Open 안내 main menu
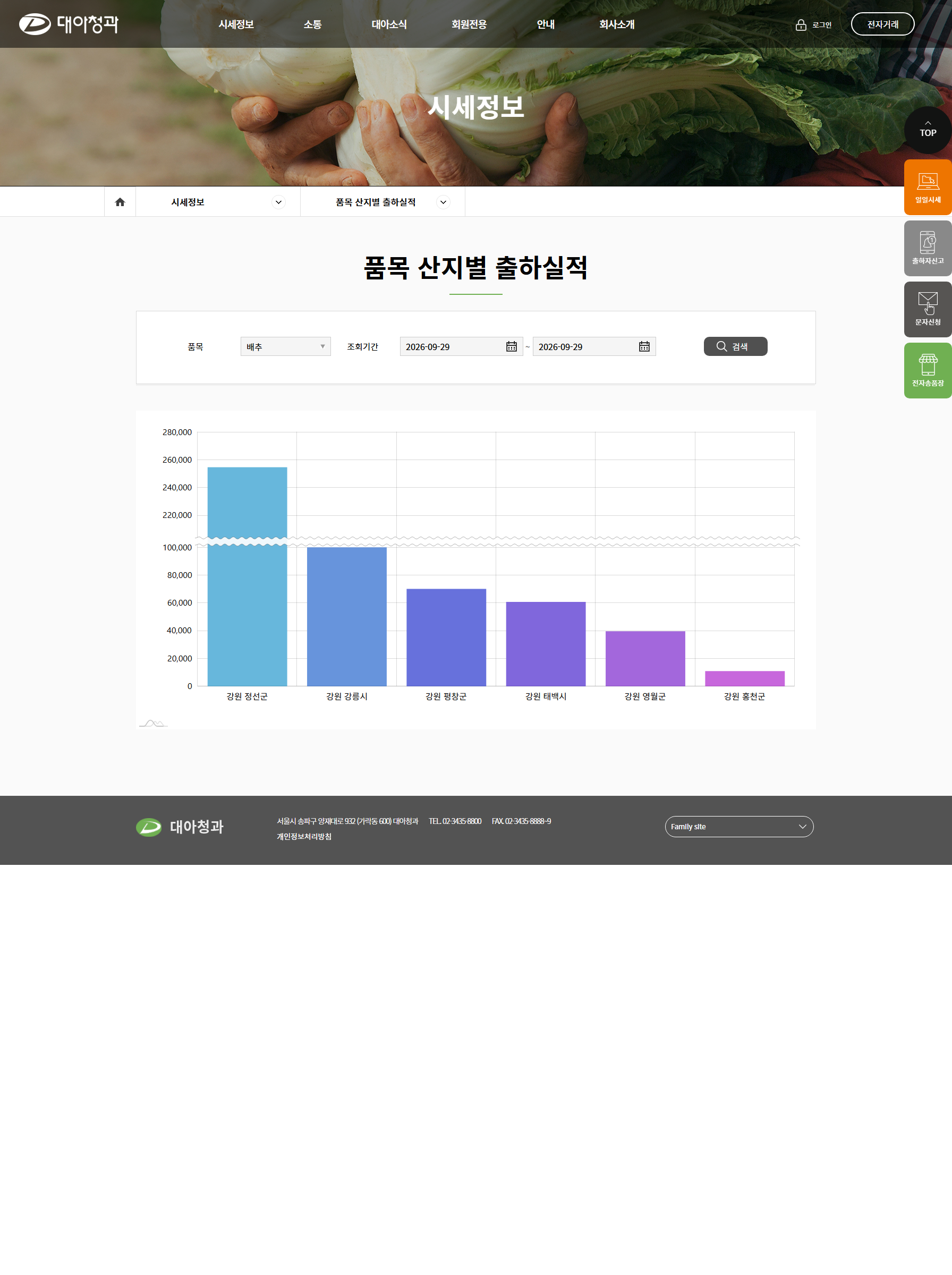Image resolution: width=952 pixels, height=1275 pixels. [546, 24]
